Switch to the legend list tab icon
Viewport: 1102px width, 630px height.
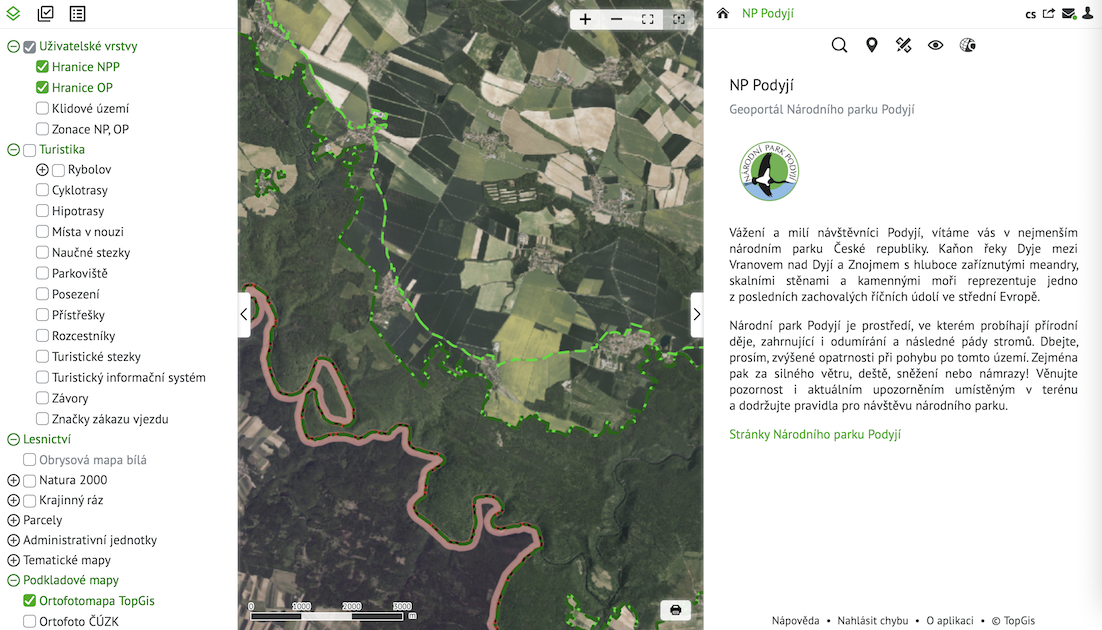pos(78,13)
